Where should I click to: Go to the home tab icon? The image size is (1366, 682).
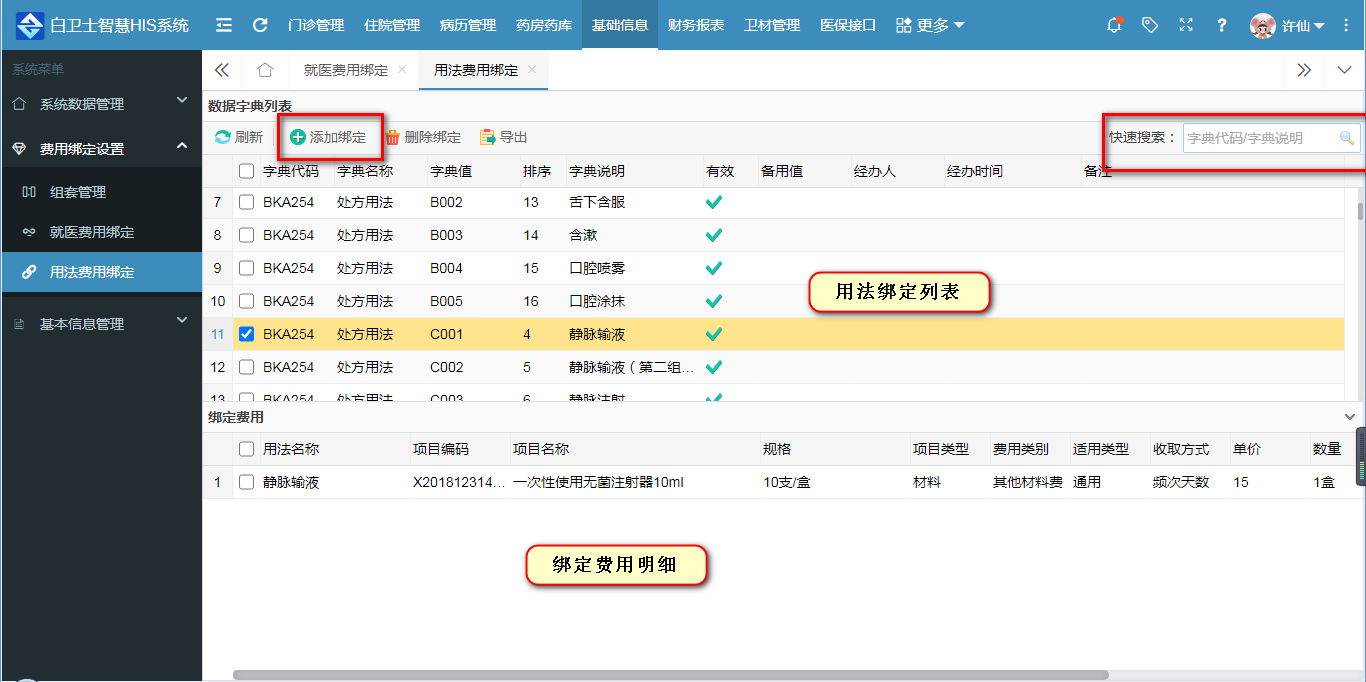[265, 70]
